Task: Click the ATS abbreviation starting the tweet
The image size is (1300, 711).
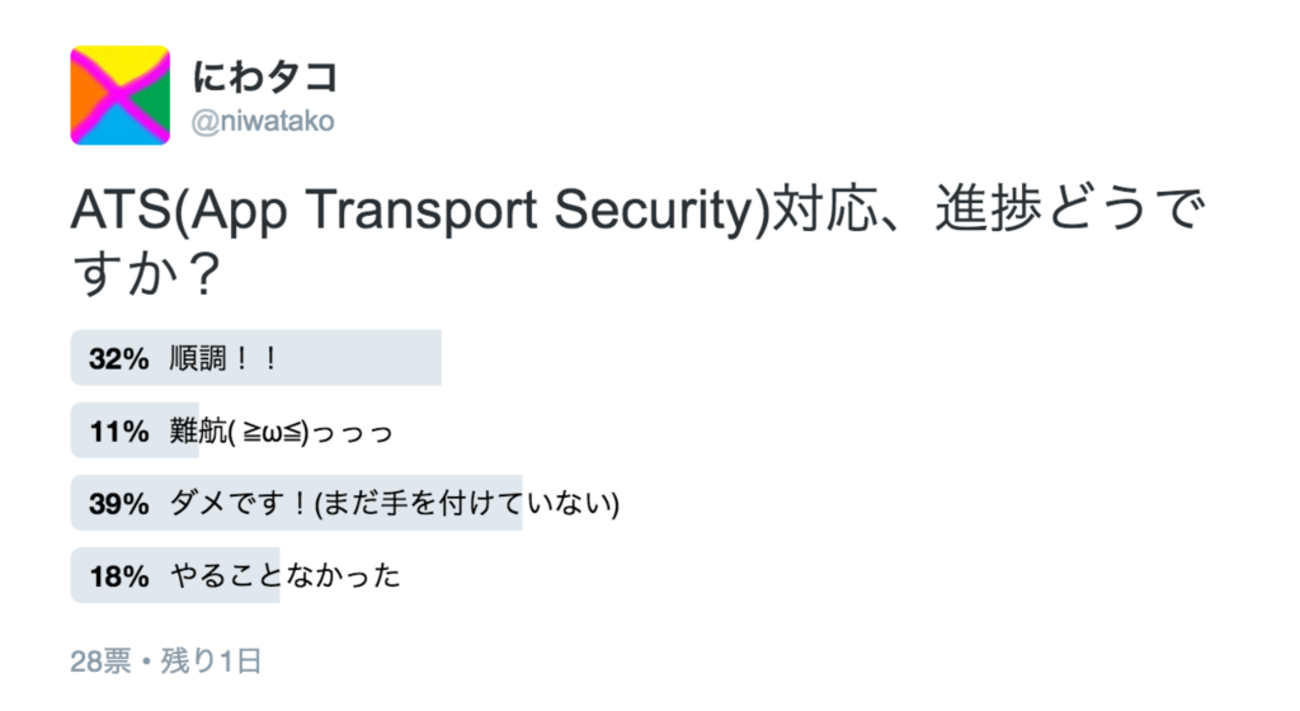Action: pos(113,212)
